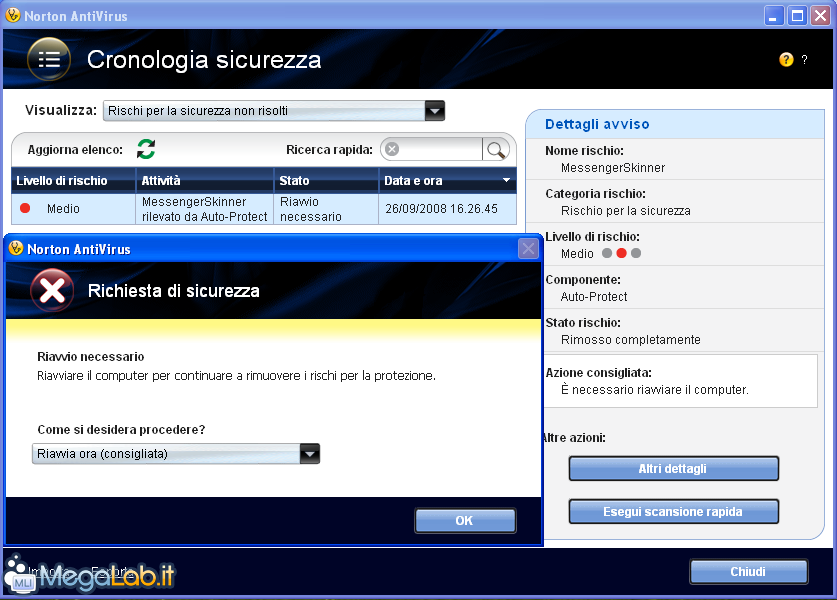Image resolution: width=837 pixels, height=600 pixels.
Task: Click Rischio per la sicurezza category text
Action: pyautogui.click(x=626, y=211)
